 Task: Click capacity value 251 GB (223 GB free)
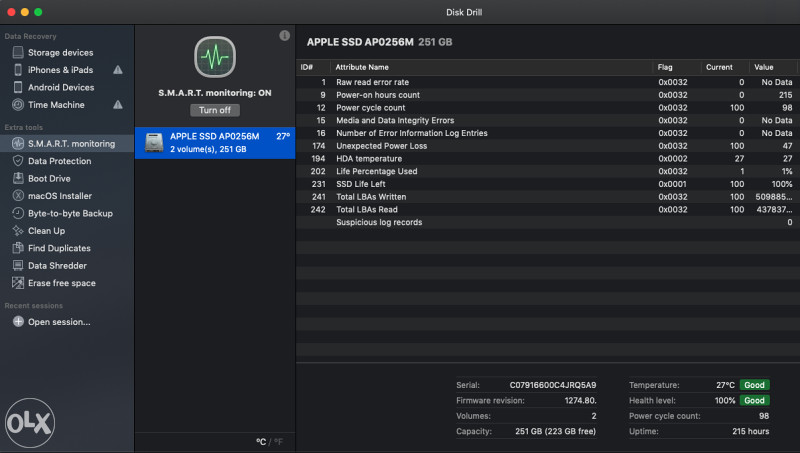pos(555,431)
